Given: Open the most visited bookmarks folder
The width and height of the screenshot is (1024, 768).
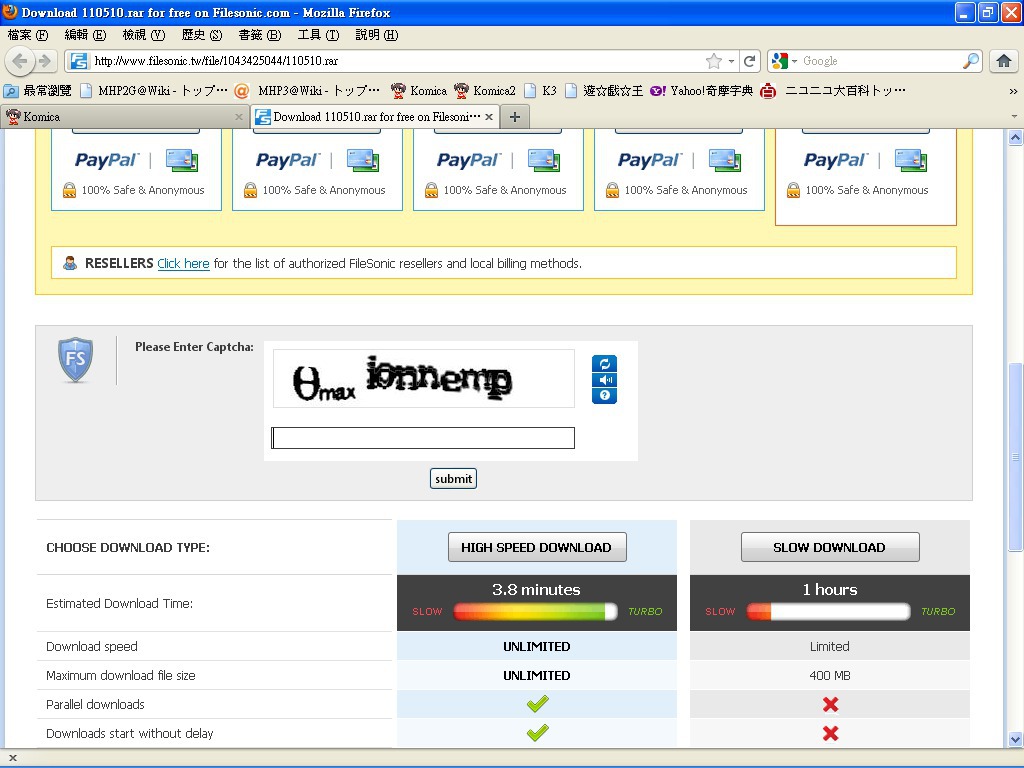Looking at the screenshot, I should click(37, 91).
